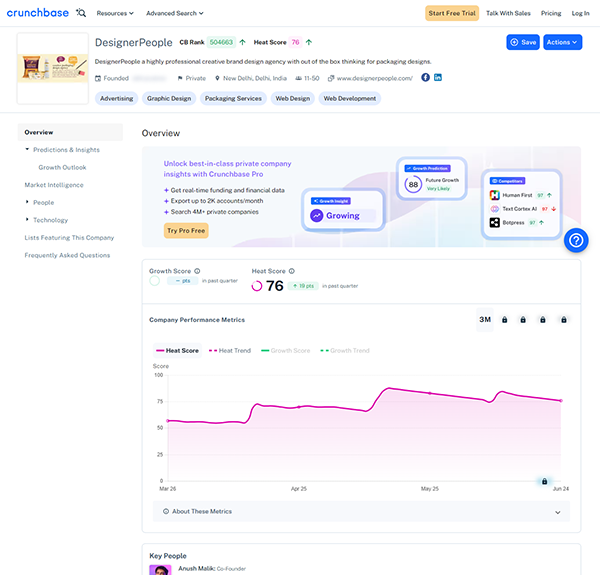Open the Resources dropdown menu
The width and height of the screenshot is (600, 575).
click(115, 13)
